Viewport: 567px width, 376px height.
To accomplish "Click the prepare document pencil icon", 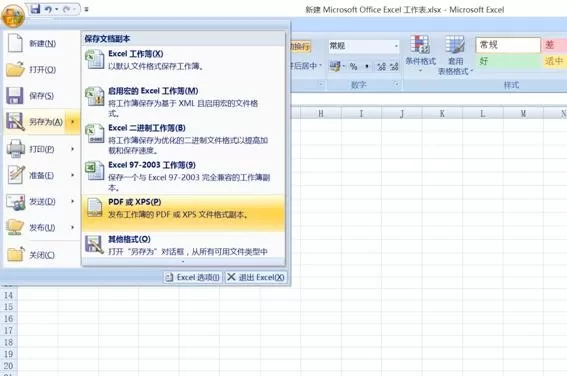I will (x=16, y=175).
